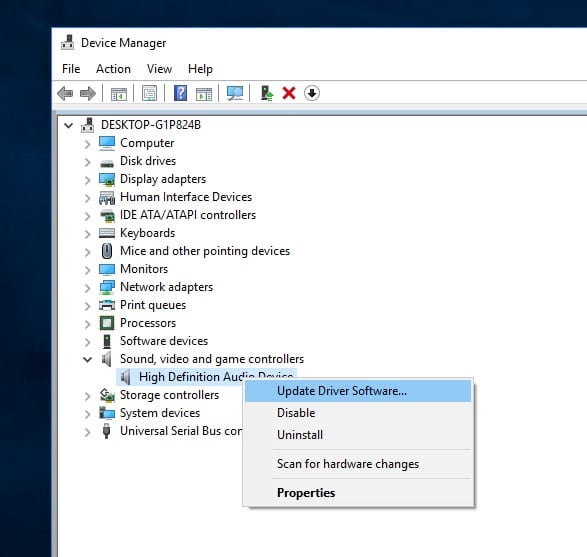This screenshot has height=557, width=587.
Task: Choose Disable from the context menu
Action: (x=358, y=413)
